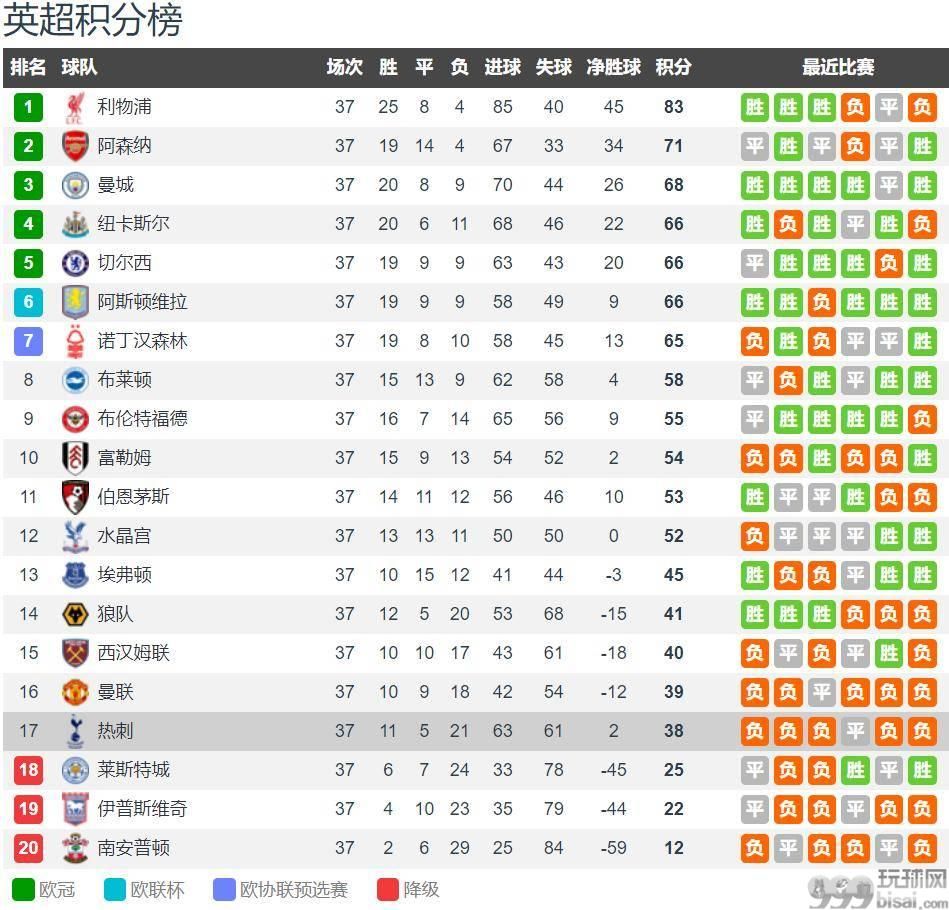The image size is (949, 910).
Task: Click the red 降级 legend swatch
Action: [387, 889]
